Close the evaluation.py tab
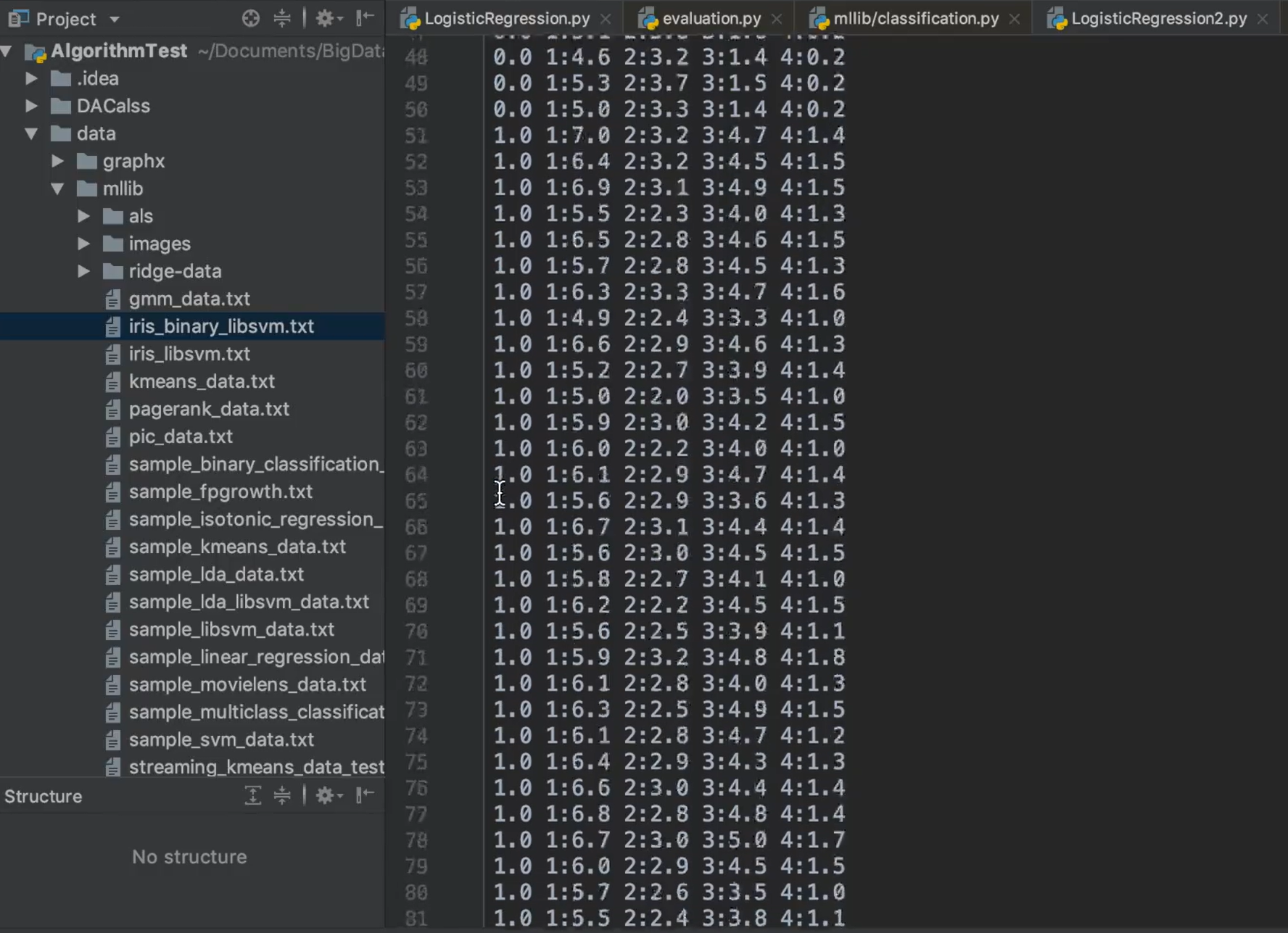The height and width of the screenshot is (933, 1288). 777,19
